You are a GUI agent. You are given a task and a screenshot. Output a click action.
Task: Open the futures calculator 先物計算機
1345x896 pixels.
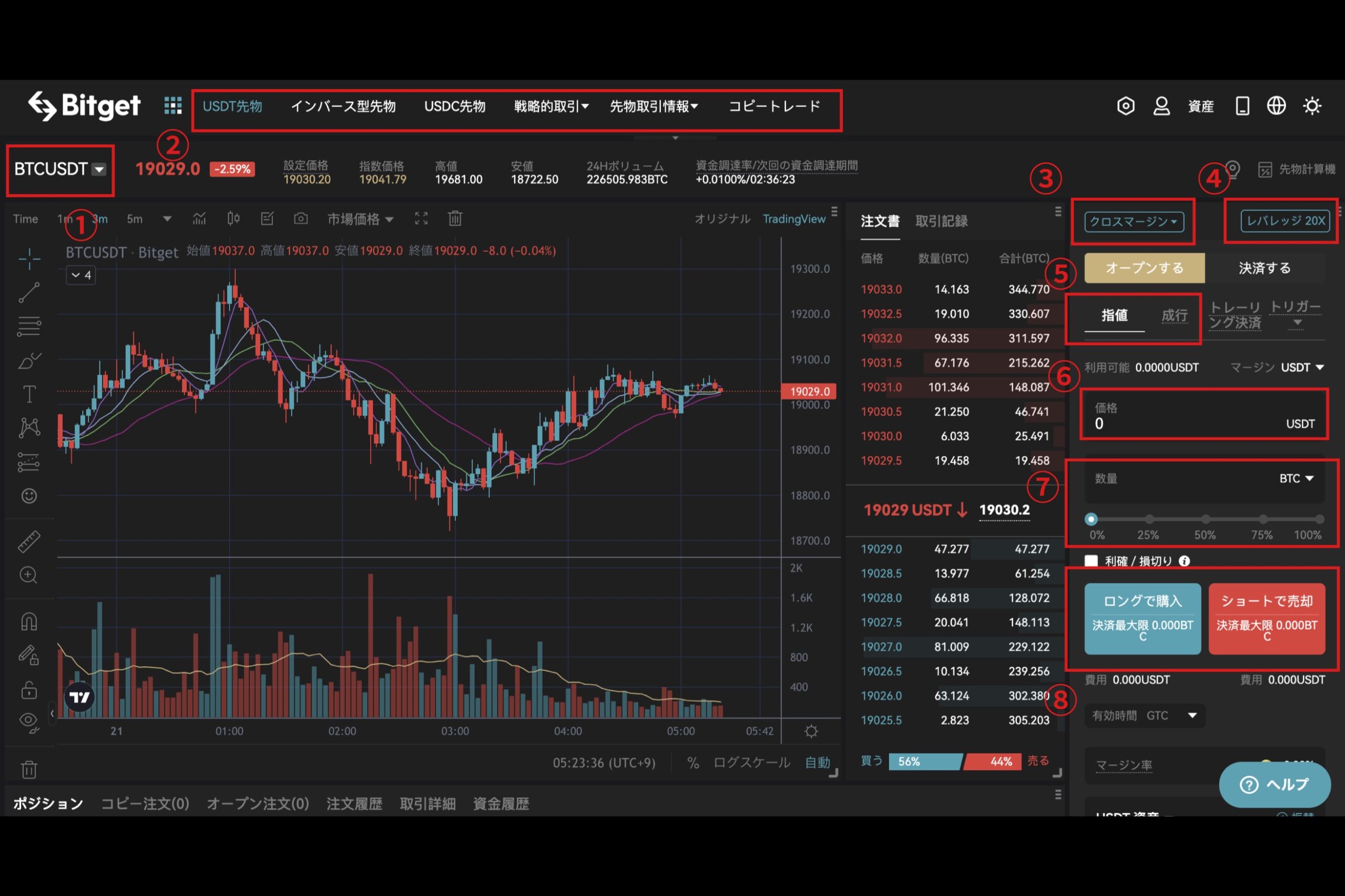pyautogui.click(x=1297, y=169)
